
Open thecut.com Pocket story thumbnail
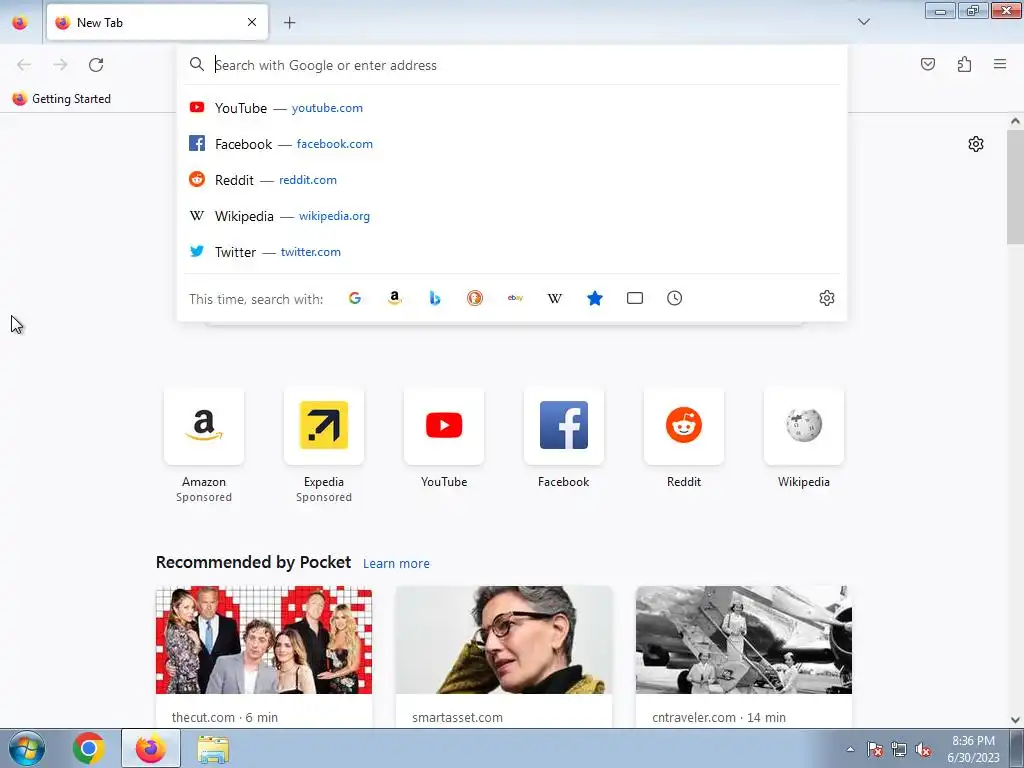tap(264, 640)
